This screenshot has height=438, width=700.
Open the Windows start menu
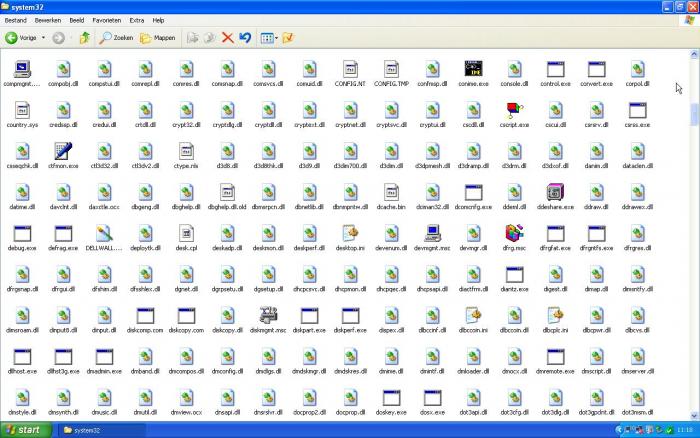(x=26, y=430)
